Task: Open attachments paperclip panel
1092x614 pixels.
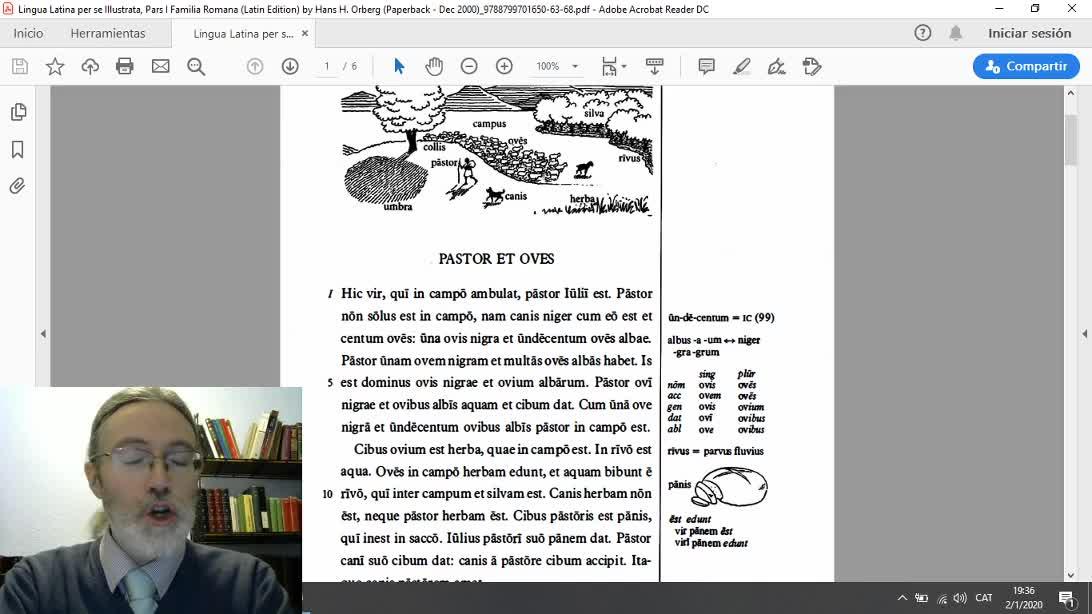Action: point(18,186)
